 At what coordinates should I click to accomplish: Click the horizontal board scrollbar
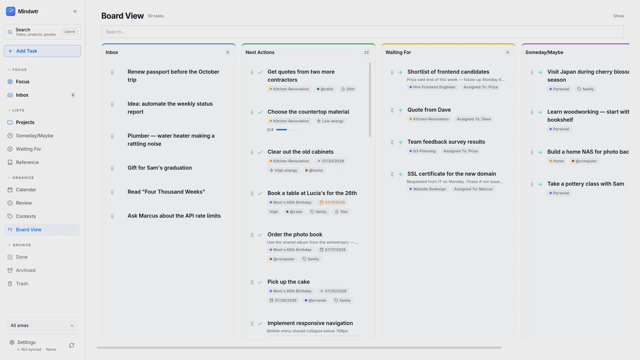point(299,348)
